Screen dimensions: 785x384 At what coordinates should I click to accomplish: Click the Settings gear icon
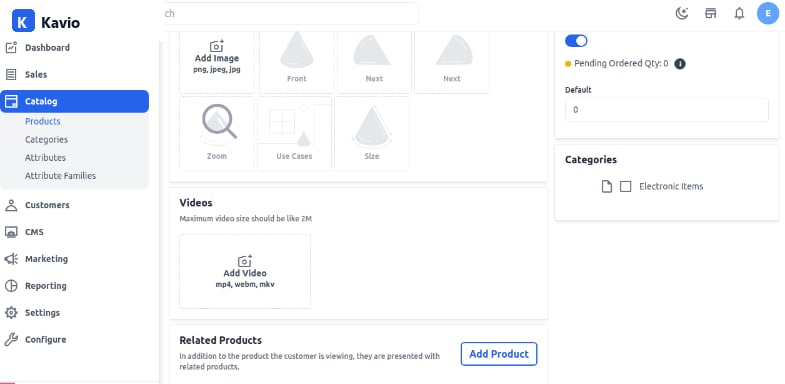point(11,313)
